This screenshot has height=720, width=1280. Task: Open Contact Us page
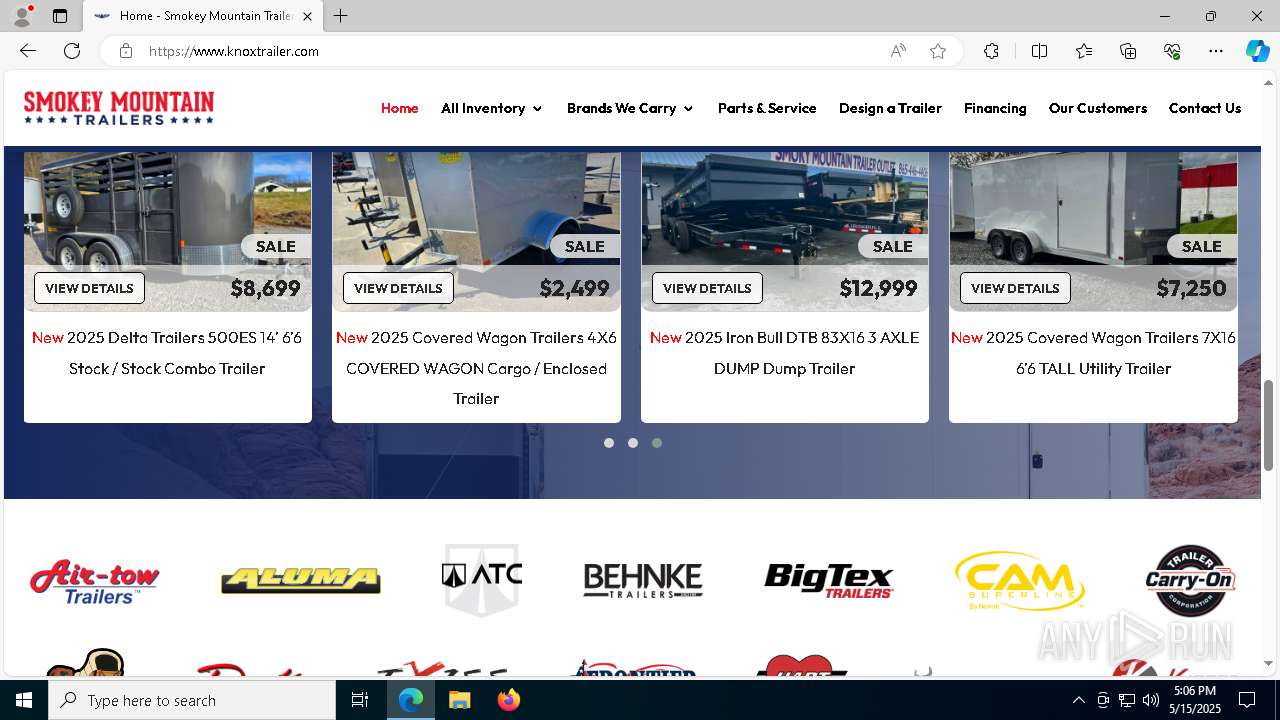(x=1205, y=108)
